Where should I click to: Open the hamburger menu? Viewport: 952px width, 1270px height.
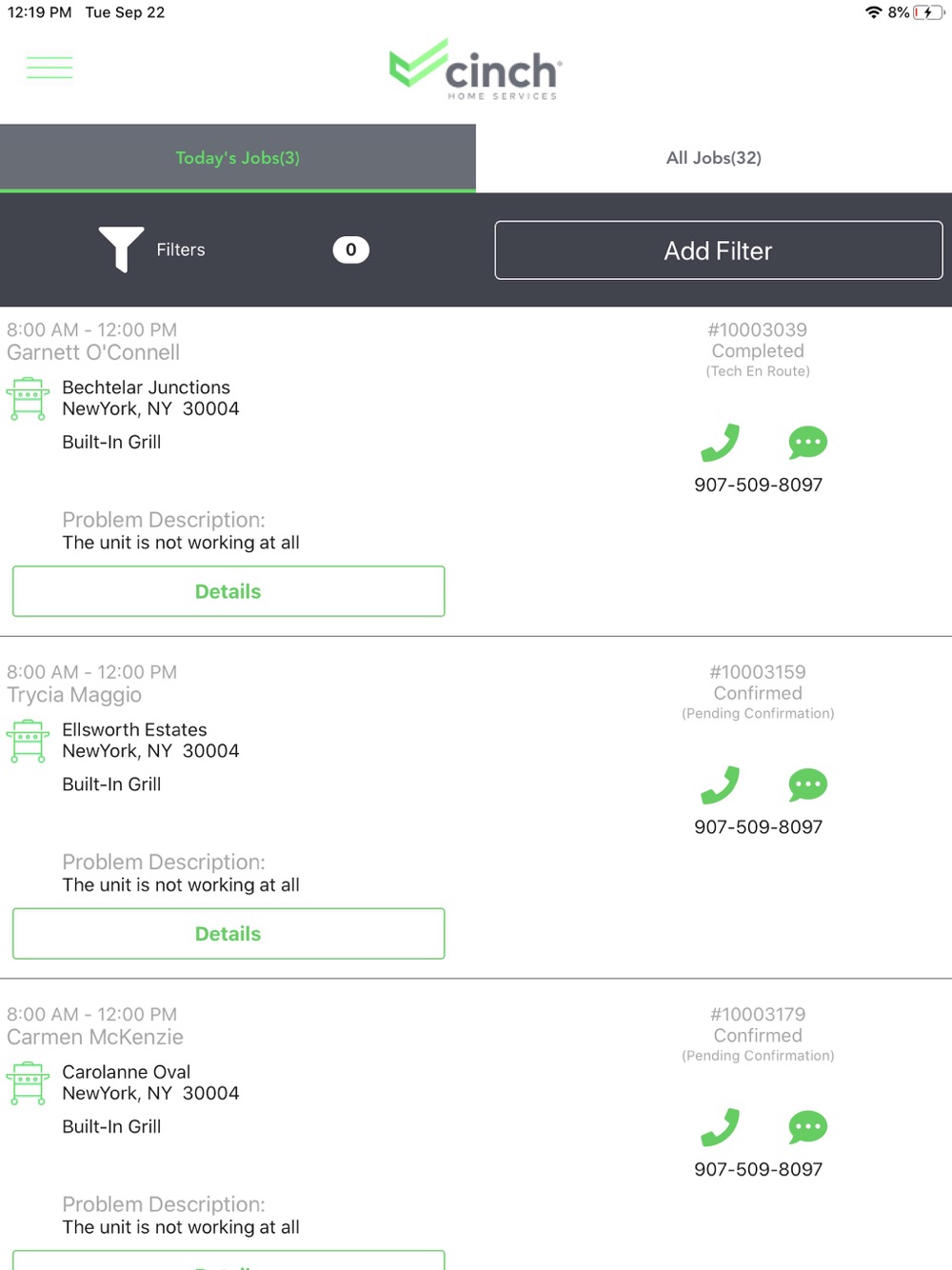(50, 67)
